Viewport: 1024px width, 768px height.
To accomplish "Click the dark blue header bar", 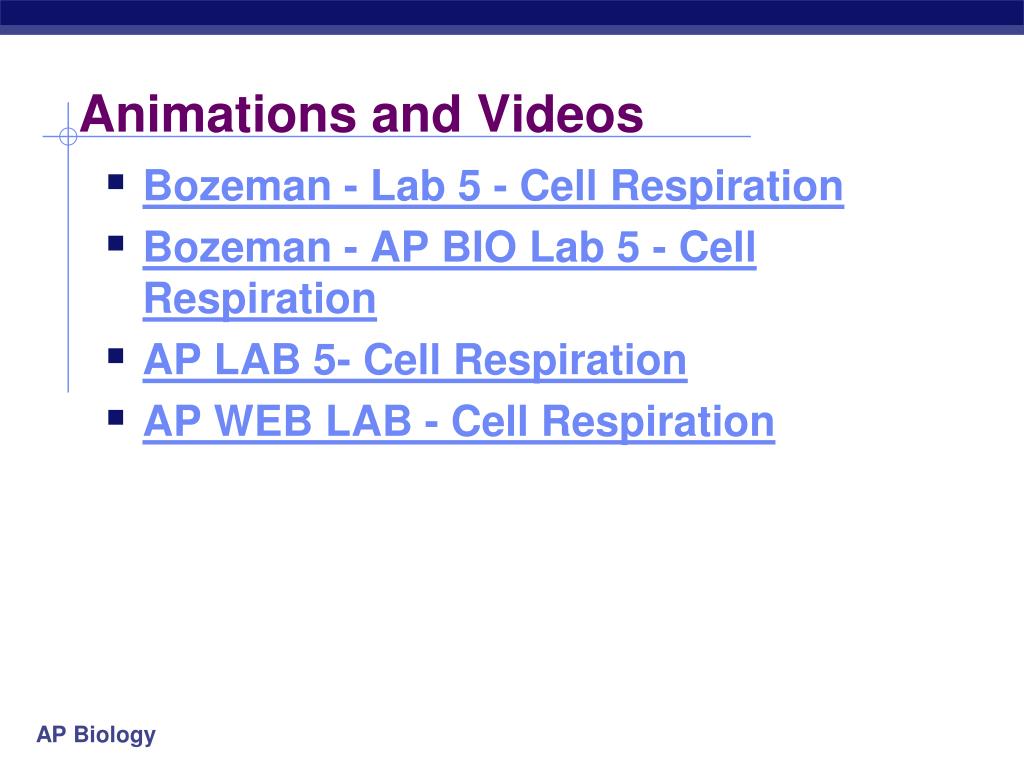I will pos(512,17).
